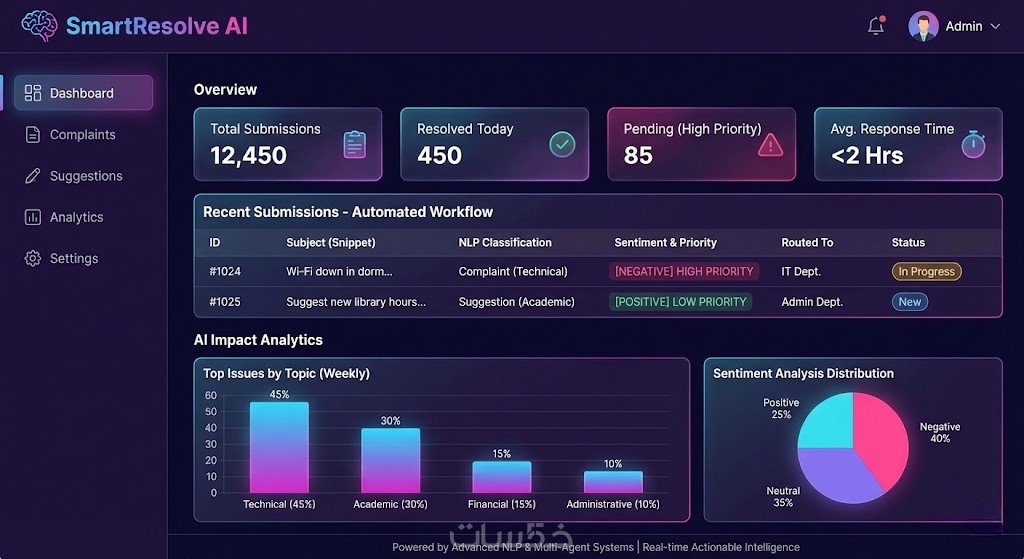Screen dimensions: 1024x559
Task: Click the Settings gear icon in sidebar
Action: [x=33, y=258]
